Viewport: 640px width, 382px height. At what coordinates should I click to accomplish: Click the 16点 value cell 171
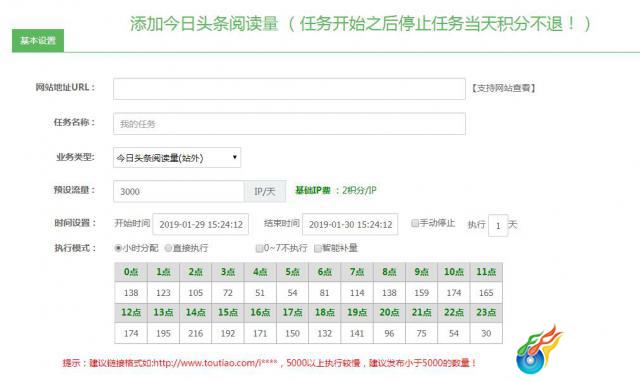point(260,333)
